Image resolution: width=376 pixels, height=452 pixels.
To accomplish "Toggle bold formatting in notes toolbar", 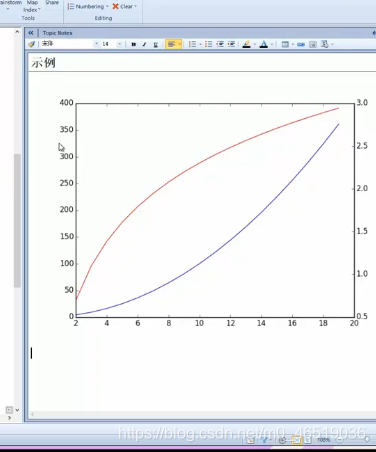I will pyautogui.click(x=134, y=44).
